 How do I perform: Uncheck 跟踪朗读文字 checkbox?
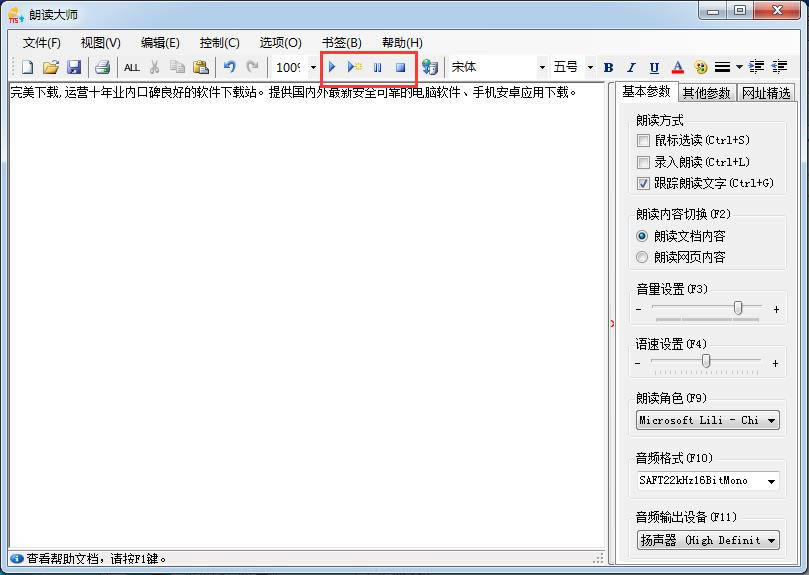643,183
